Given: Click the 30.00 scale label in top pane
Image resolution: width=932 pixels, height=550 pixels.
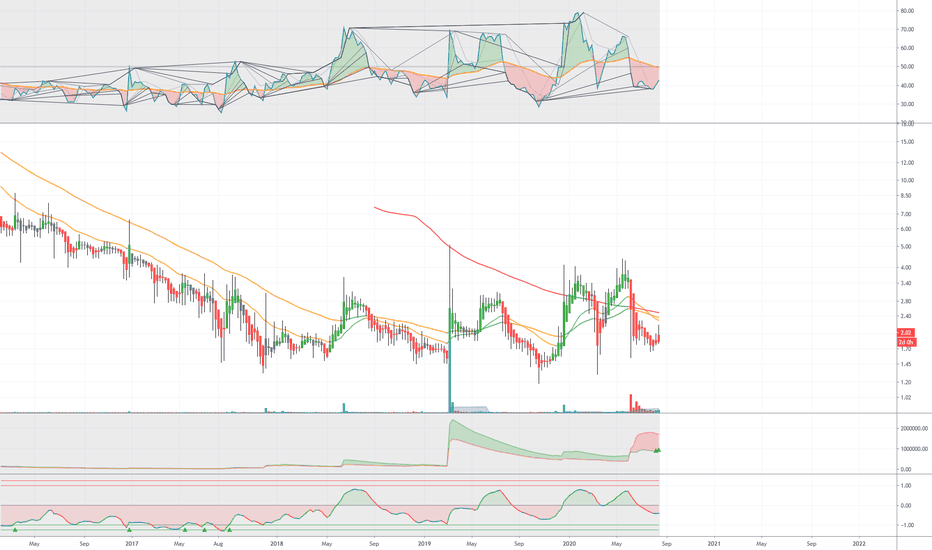Looking at the screenshot, I should pyautogui.click(x=906, y=104).
